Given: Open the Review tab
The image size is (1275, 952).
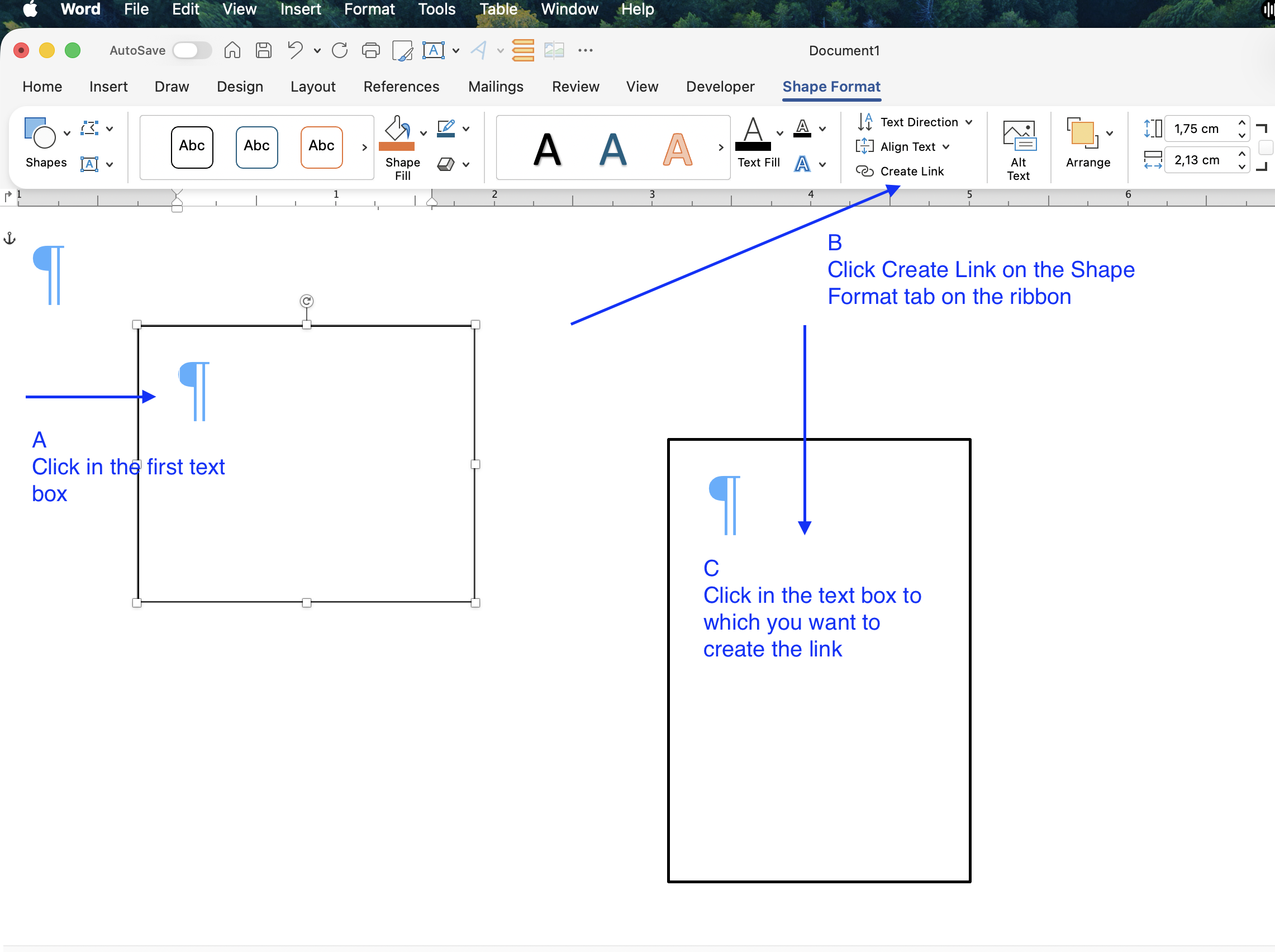Looking at the screenshot, I should tap(575, 87).
